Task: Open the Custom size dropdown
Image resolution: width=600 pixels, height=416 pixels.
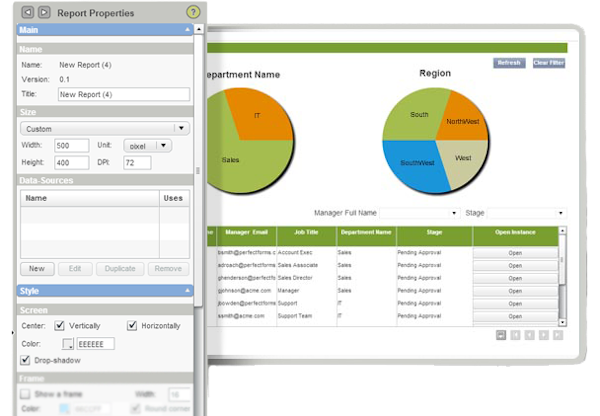Action: tap(105, 129)
